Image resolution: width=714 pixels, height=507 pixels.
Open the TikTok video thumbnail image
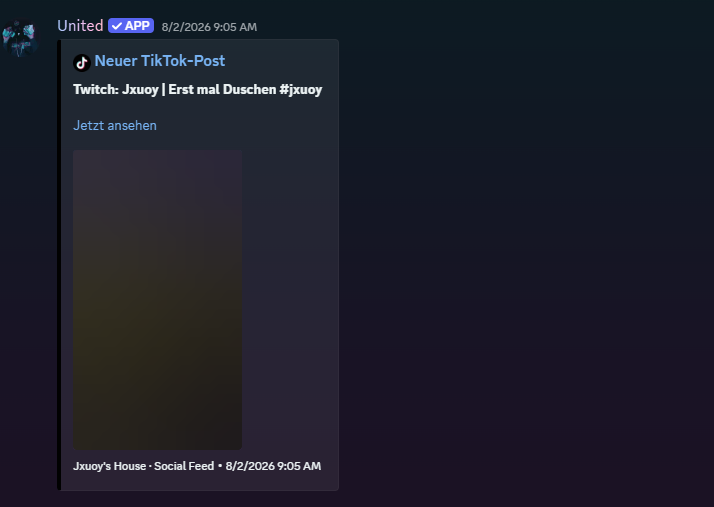click(x=158, y=300)
